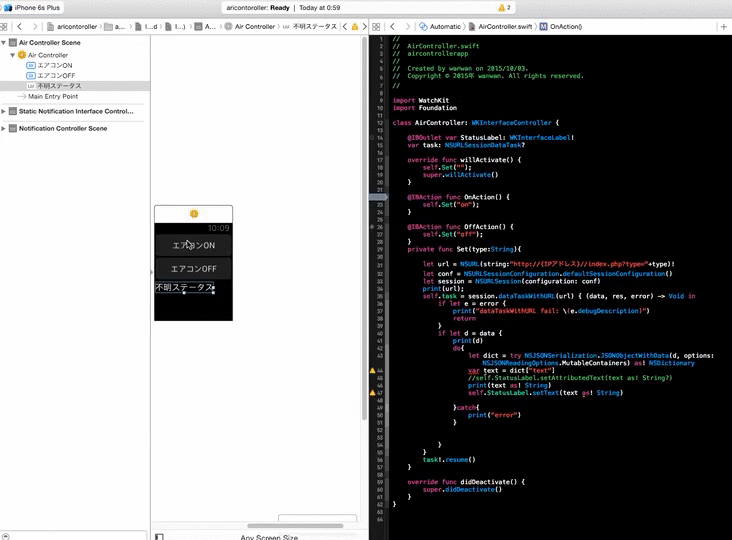Click WKInterfaceController class name in code

coord(511,123)
